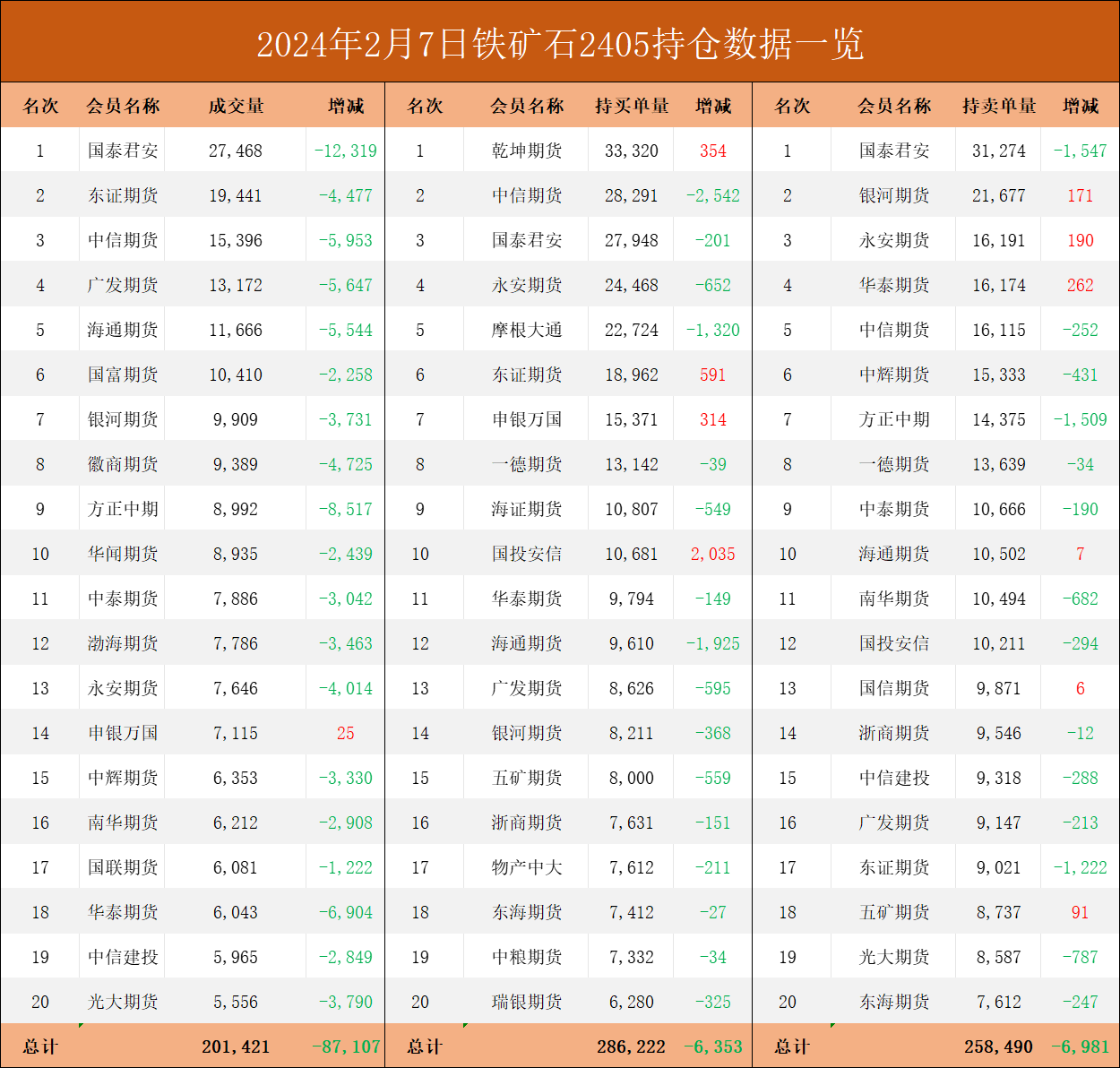Select total long change -6,353
1120x1068 pixels.
[x=713, y=1046]
